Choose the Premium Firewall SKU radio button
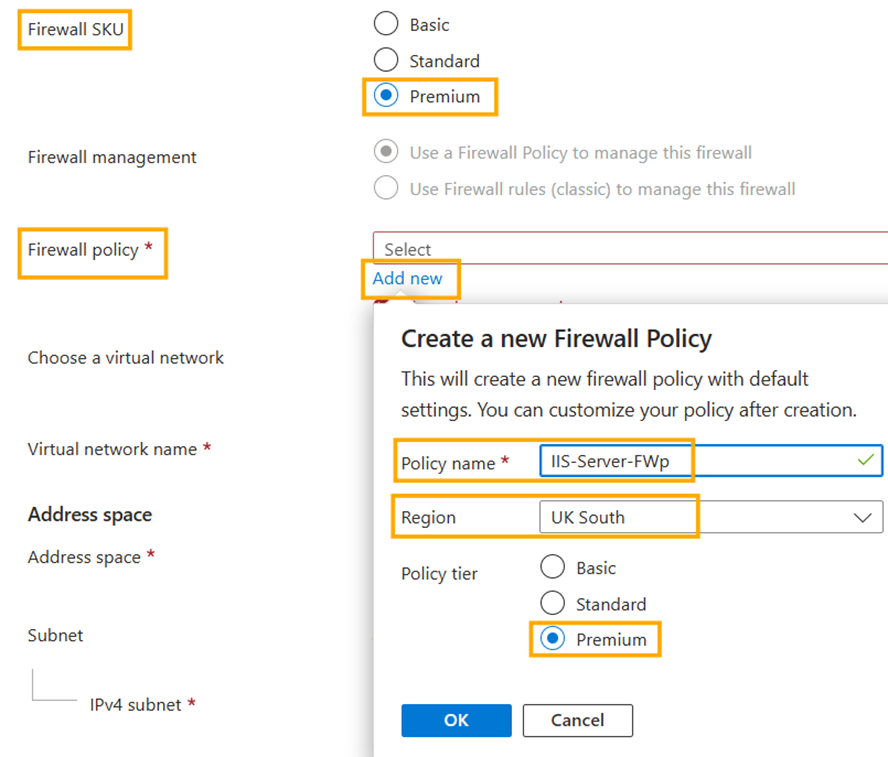 pos(386,96)
